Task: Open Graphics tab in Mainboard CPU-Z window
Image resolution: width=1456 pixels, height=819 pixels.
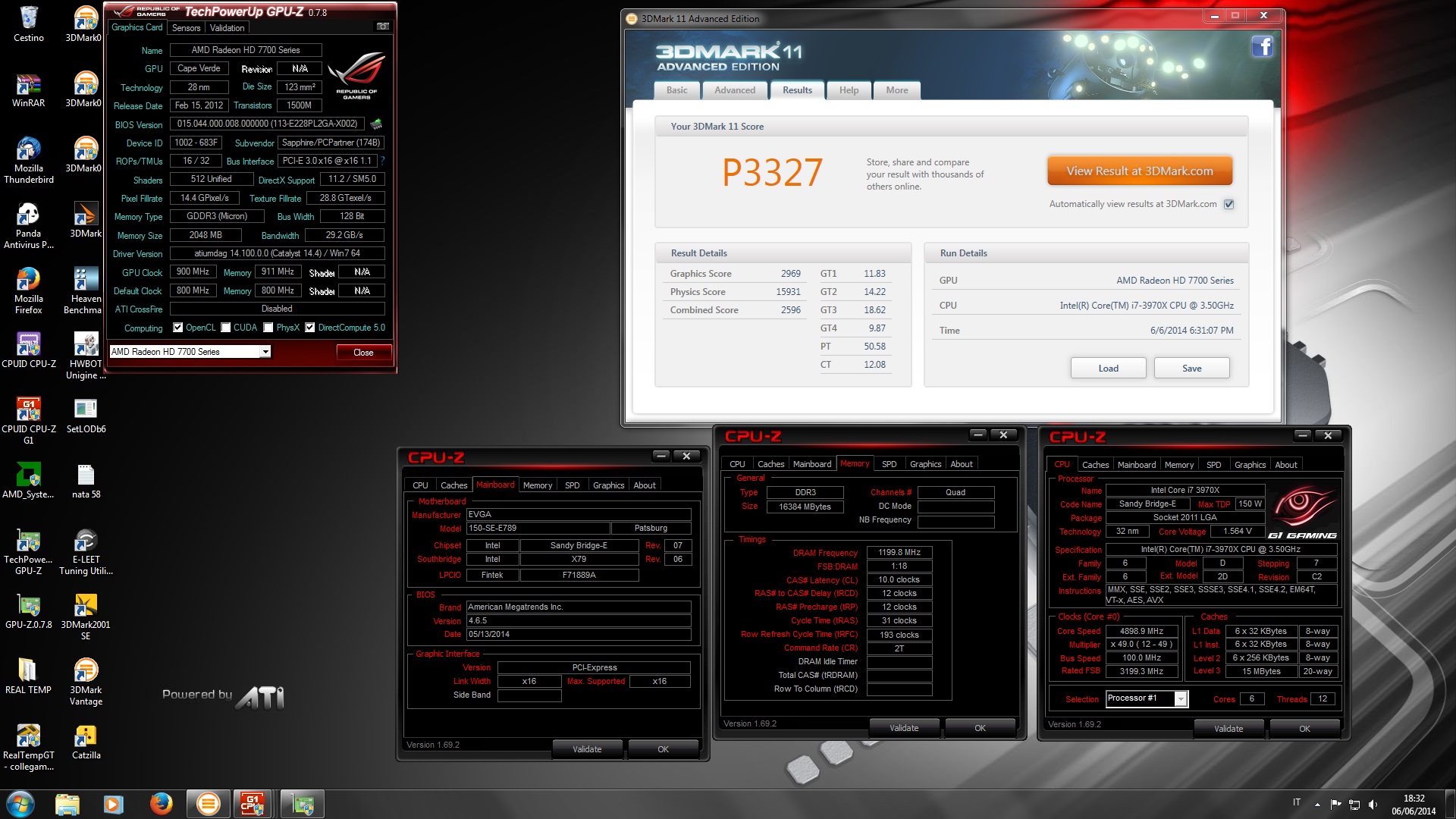Action: pos(608,485)
